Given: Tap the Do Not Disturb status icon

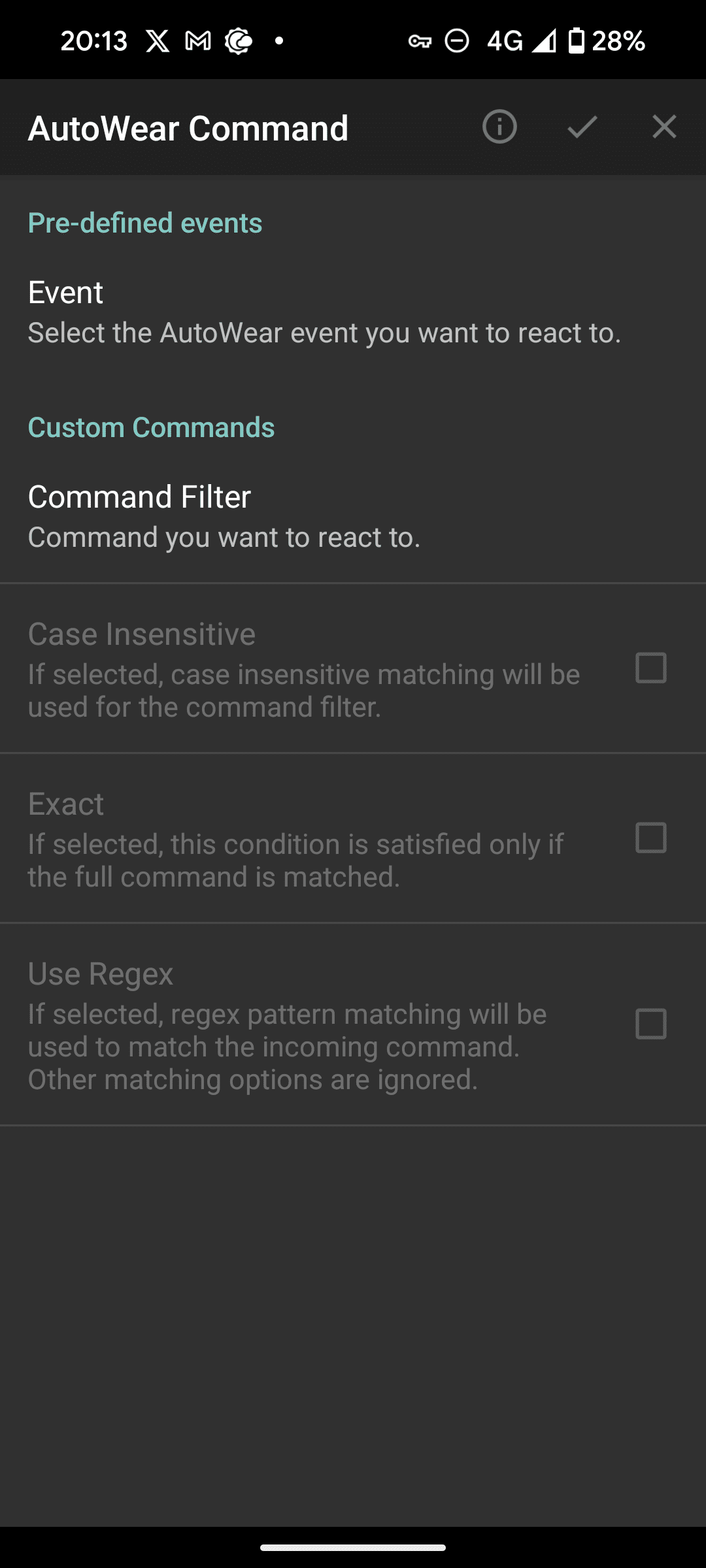Looking at the screenshot, I should [x=457, y=41].
